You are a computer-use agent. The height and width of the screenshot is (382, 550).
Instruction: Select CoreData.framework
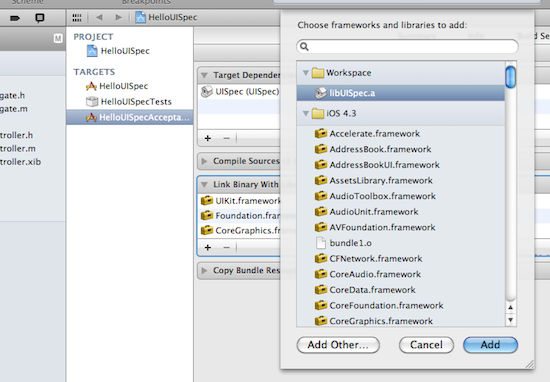pos(401,290)
